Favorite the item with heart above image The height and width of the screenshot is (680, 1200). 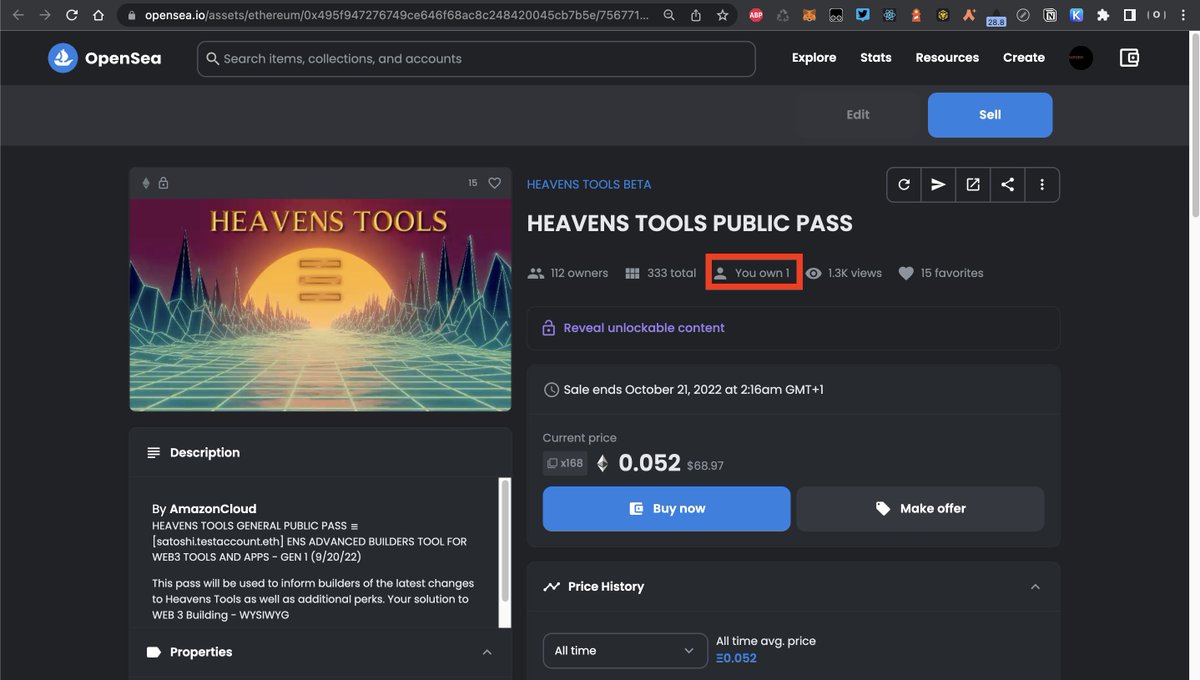tap(494, 183)
